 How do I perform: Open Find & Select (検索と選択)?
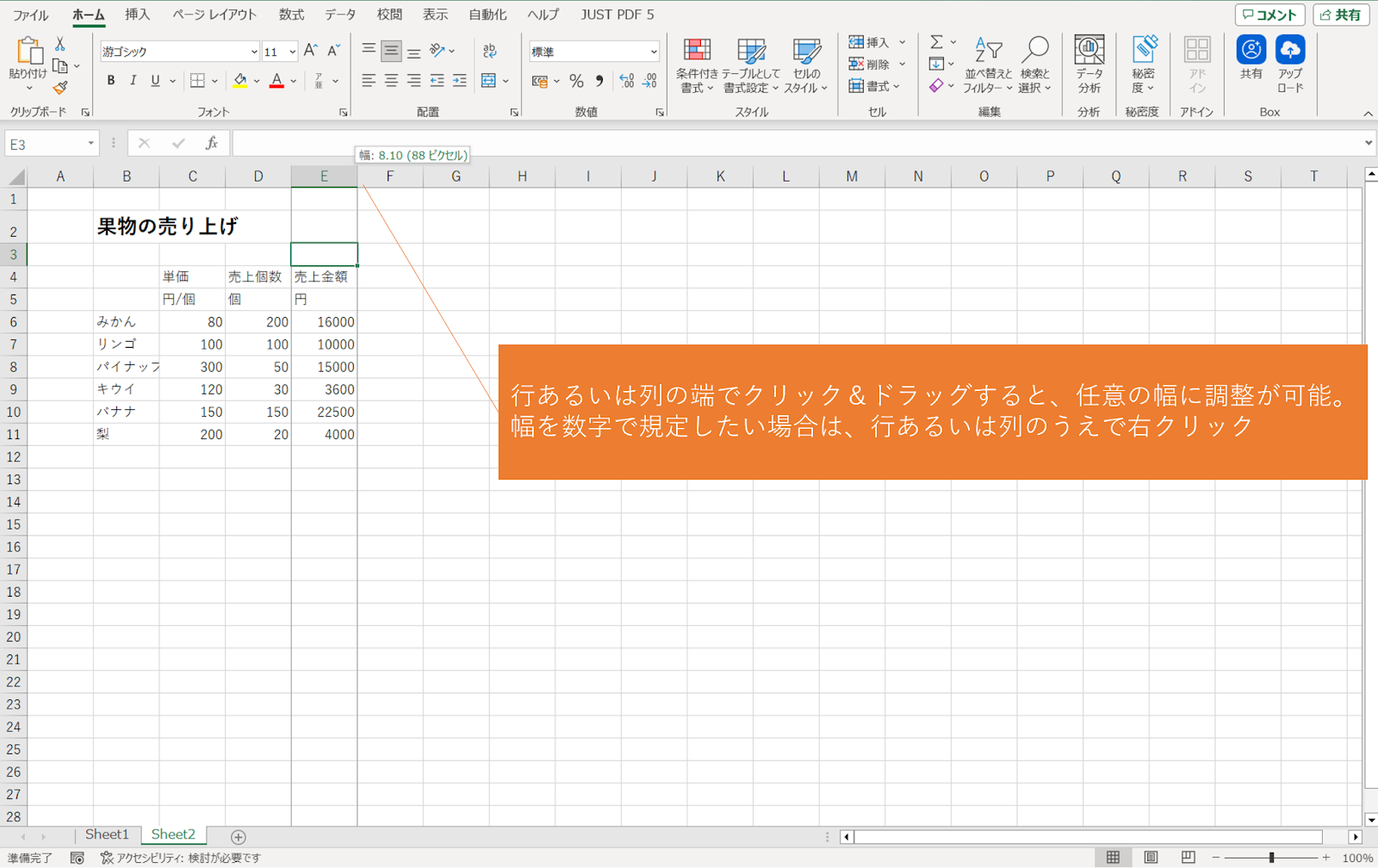(x=1035, y=65)
